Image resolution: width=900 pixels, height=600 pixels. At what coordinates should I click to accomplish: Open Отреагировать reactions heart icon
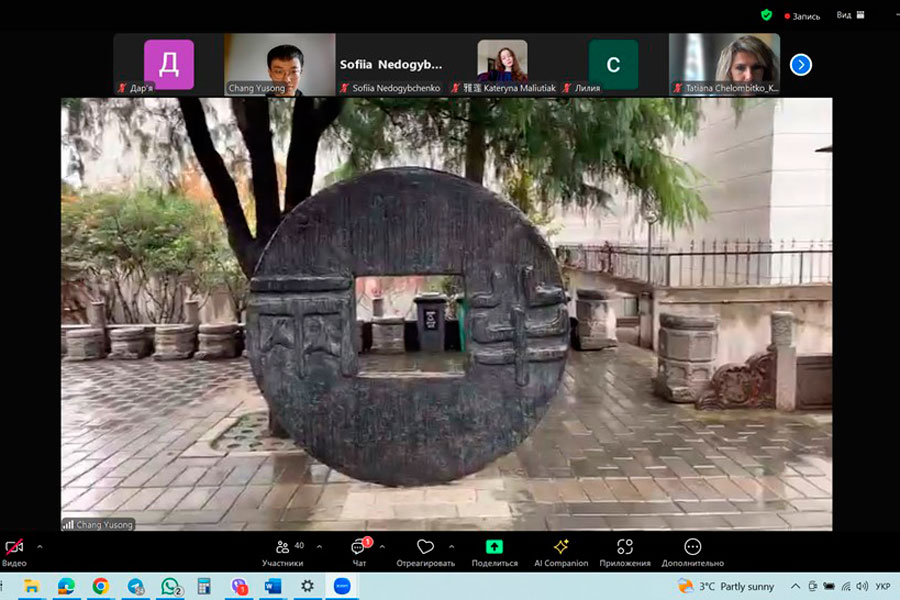[425, 547]
